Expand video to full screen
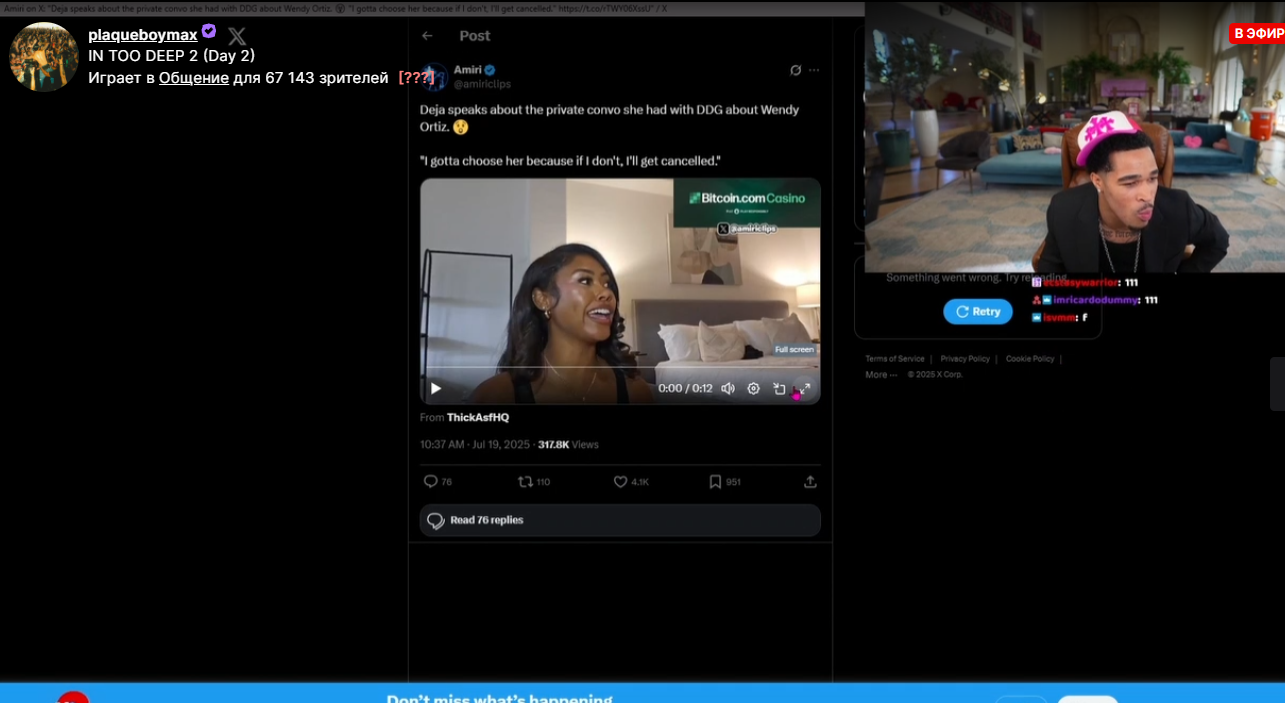1285x703 pixels. point(803,388)
